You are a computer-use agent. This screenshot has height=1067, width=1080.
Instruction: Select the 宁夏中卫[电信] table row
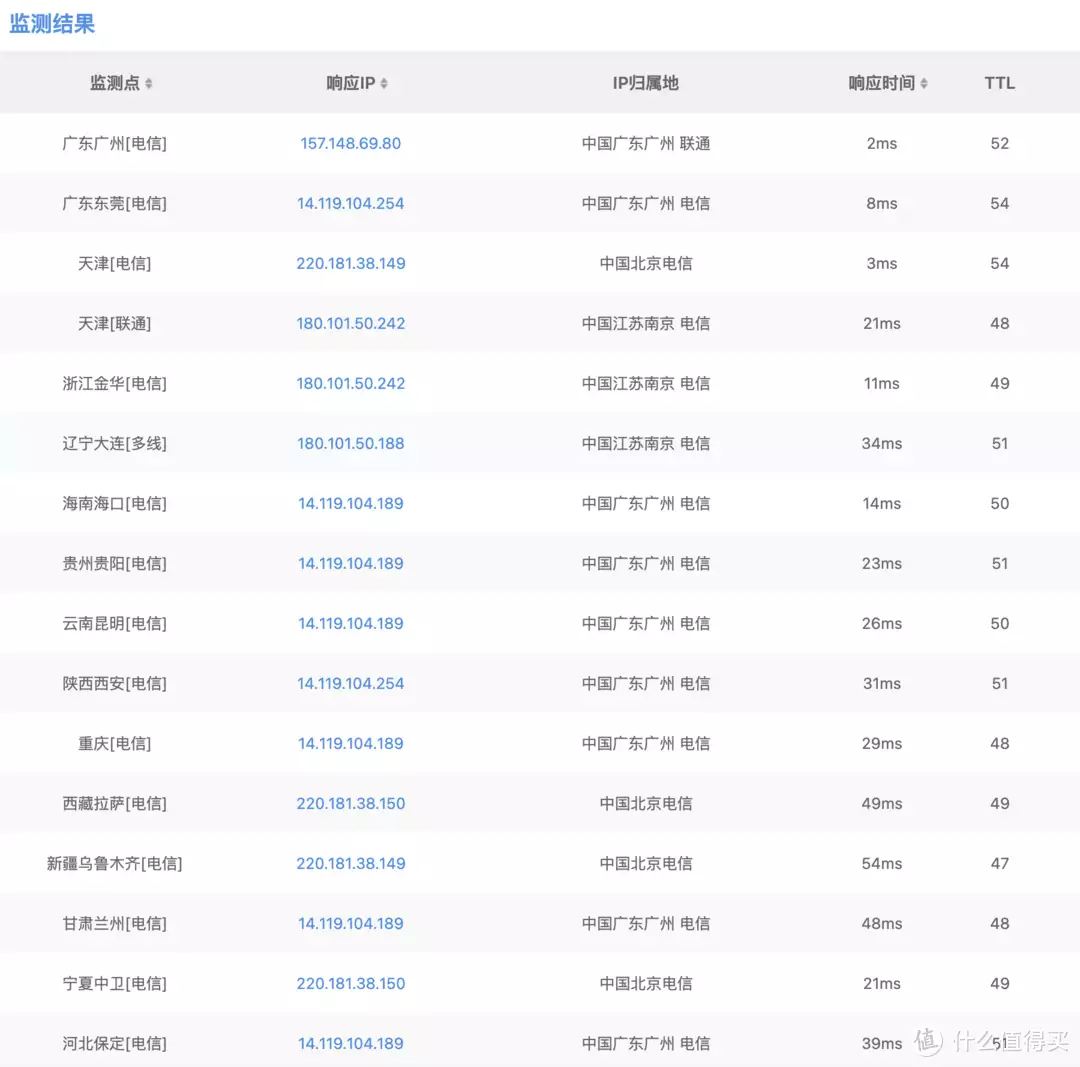click(x=540, y=983)
